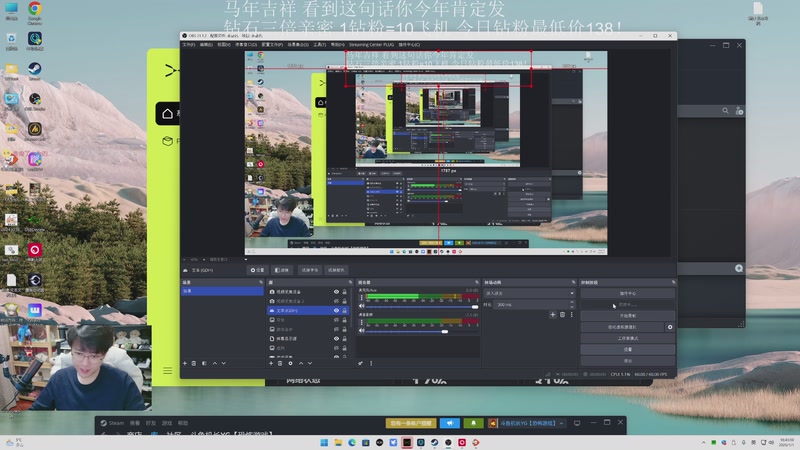The width and height of the screenshot is (800, 450).
Task: Open the 工具(T) menu in OBS
Action: (x=319, y=45)
